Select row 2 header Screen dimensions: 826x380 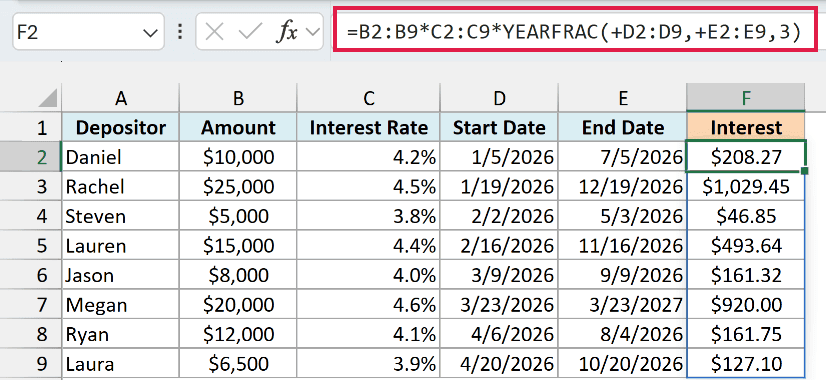point(31,157)
